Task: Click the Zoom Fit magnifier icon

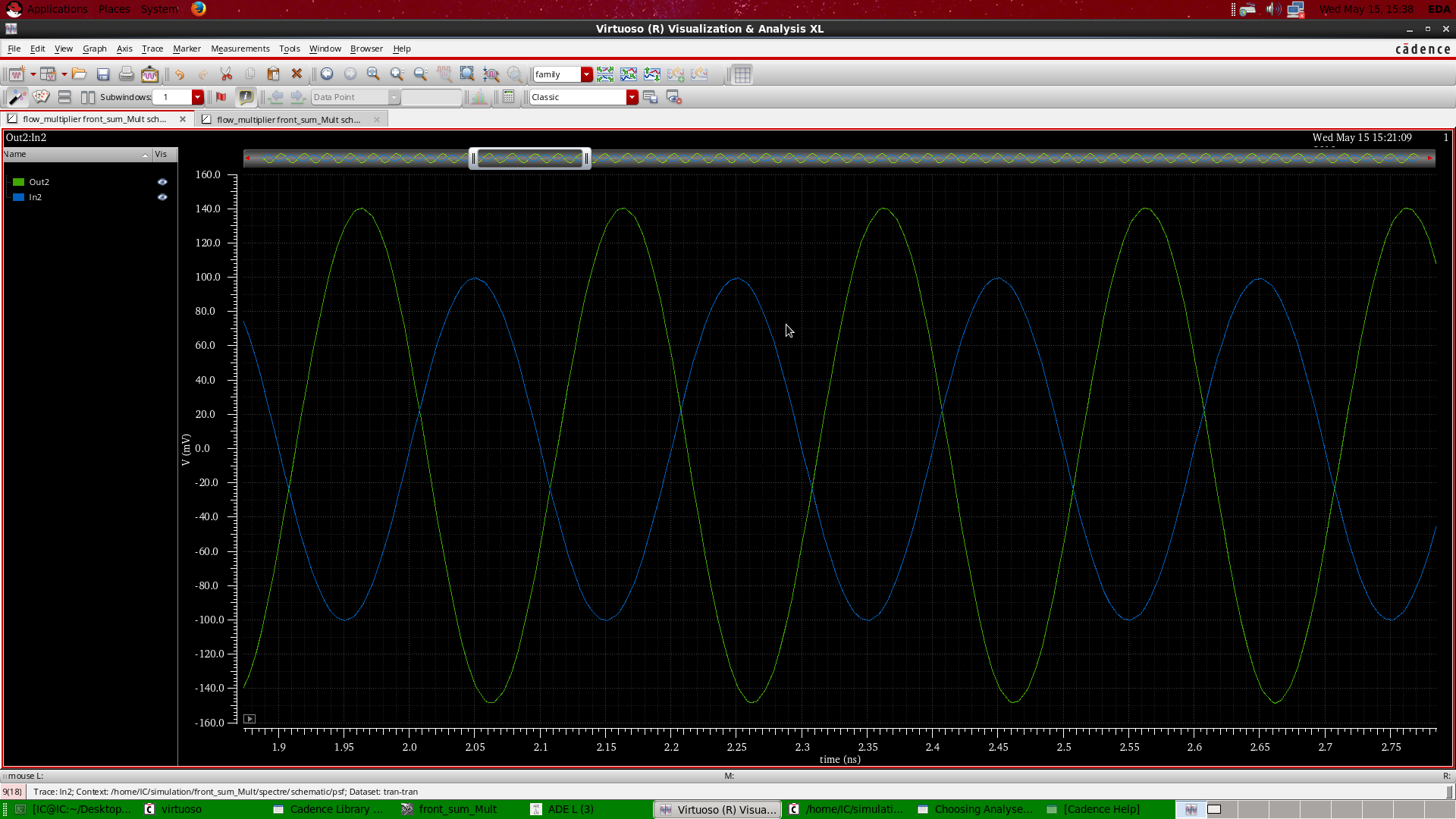Action: (373, 74)
